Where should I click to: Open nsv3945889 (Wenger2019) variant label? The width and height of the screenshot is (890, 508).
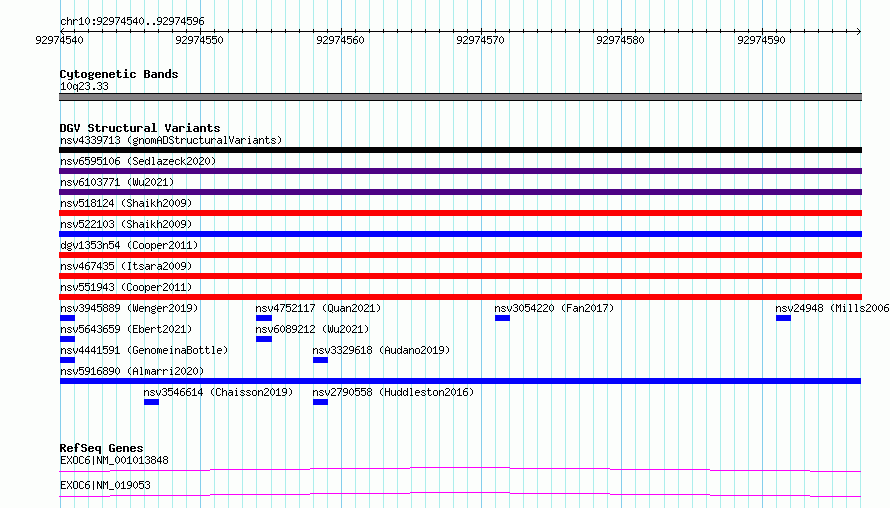click(129, 308)
